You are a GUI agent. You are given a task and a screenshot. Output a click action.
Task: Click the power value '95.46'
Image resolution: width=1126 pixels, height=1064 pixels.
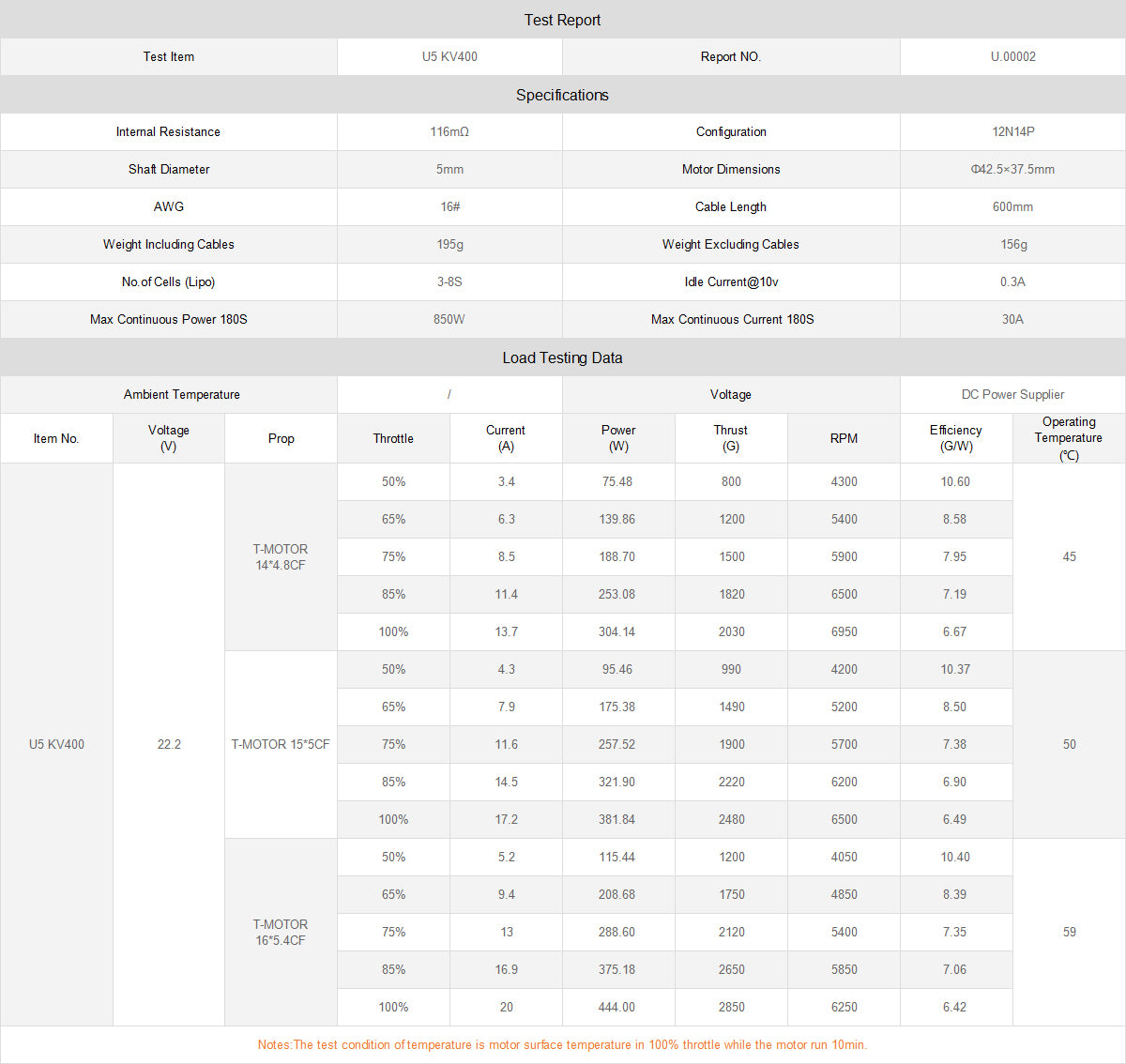(617, 669)
